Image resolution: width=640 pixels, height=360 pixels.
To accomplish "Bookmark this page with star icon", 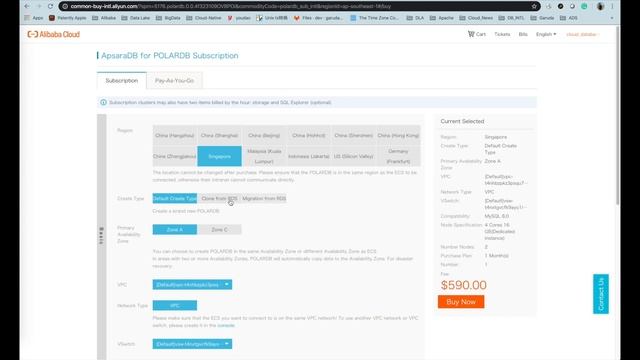I will click(x=534, y=6).
